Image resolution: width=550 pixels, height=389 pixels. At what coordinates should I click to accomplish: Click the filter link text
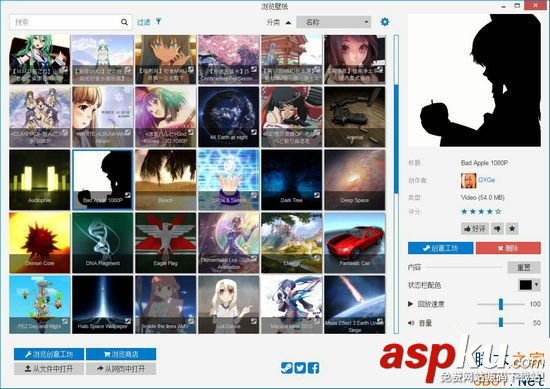(x=143, y=22)
